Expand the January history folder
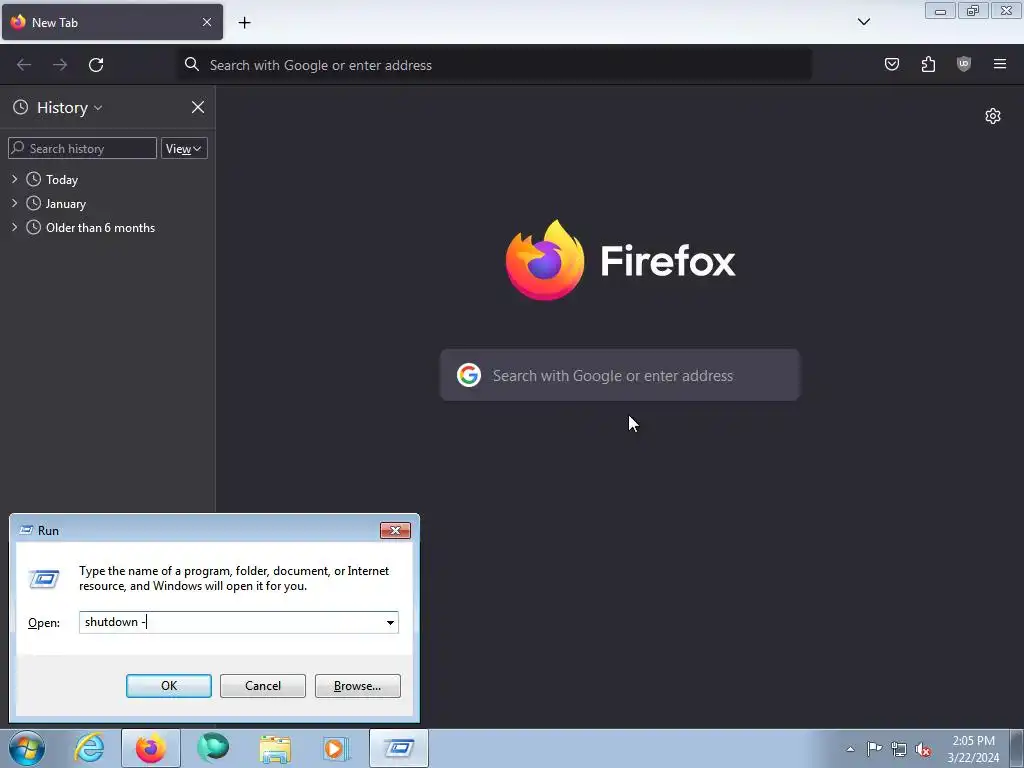This screenshot has width=1024, height=768. click(x=14, y=203)
